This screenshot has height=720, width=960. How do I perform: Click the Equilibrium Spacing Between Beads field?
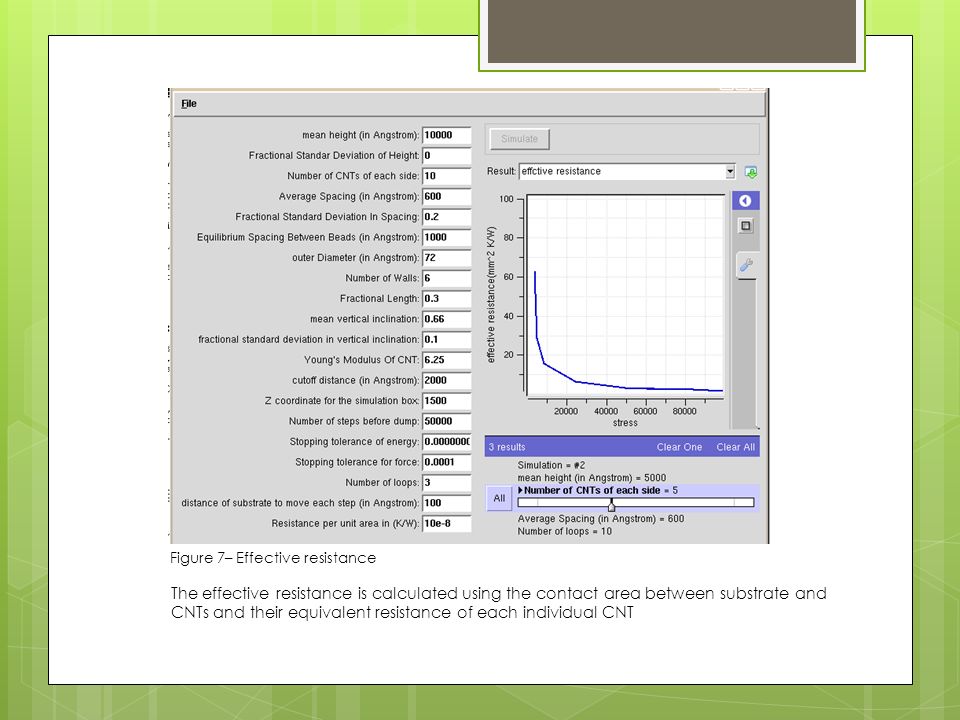pos(446,238)
